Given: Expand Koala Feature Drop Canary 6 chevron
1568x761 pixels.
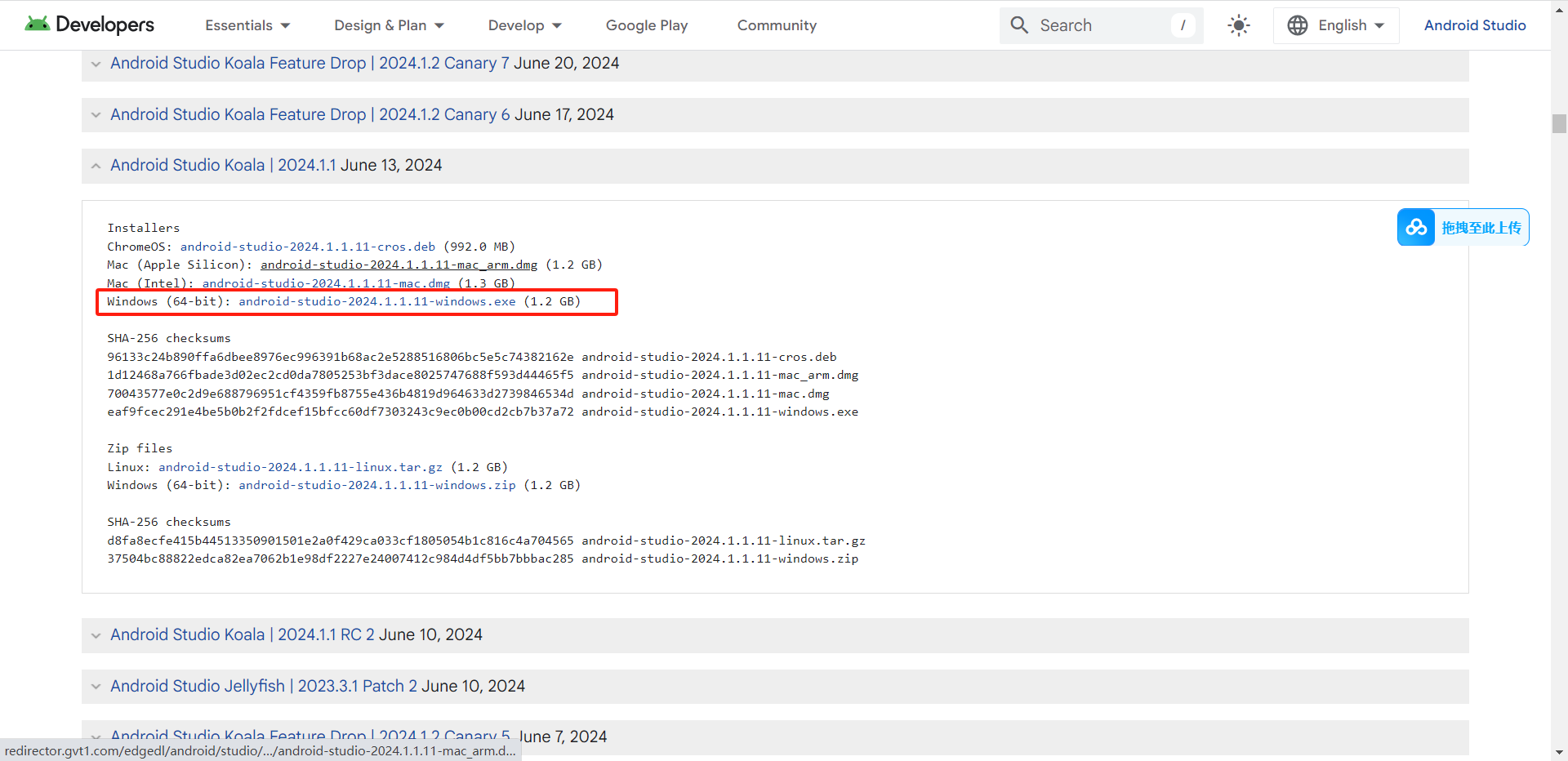Looking at the screenshot, I should pos(96,115).
